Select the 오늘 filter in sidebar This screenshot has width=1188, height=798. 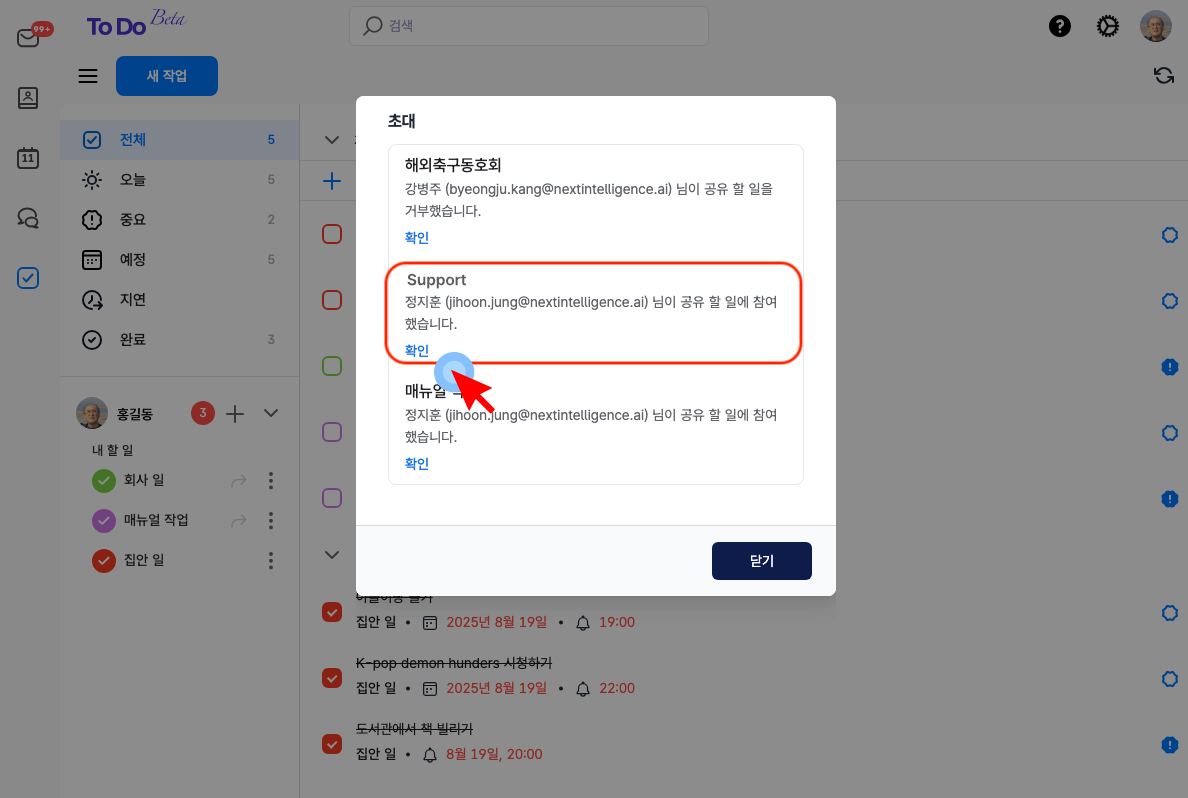coord(133,180)
